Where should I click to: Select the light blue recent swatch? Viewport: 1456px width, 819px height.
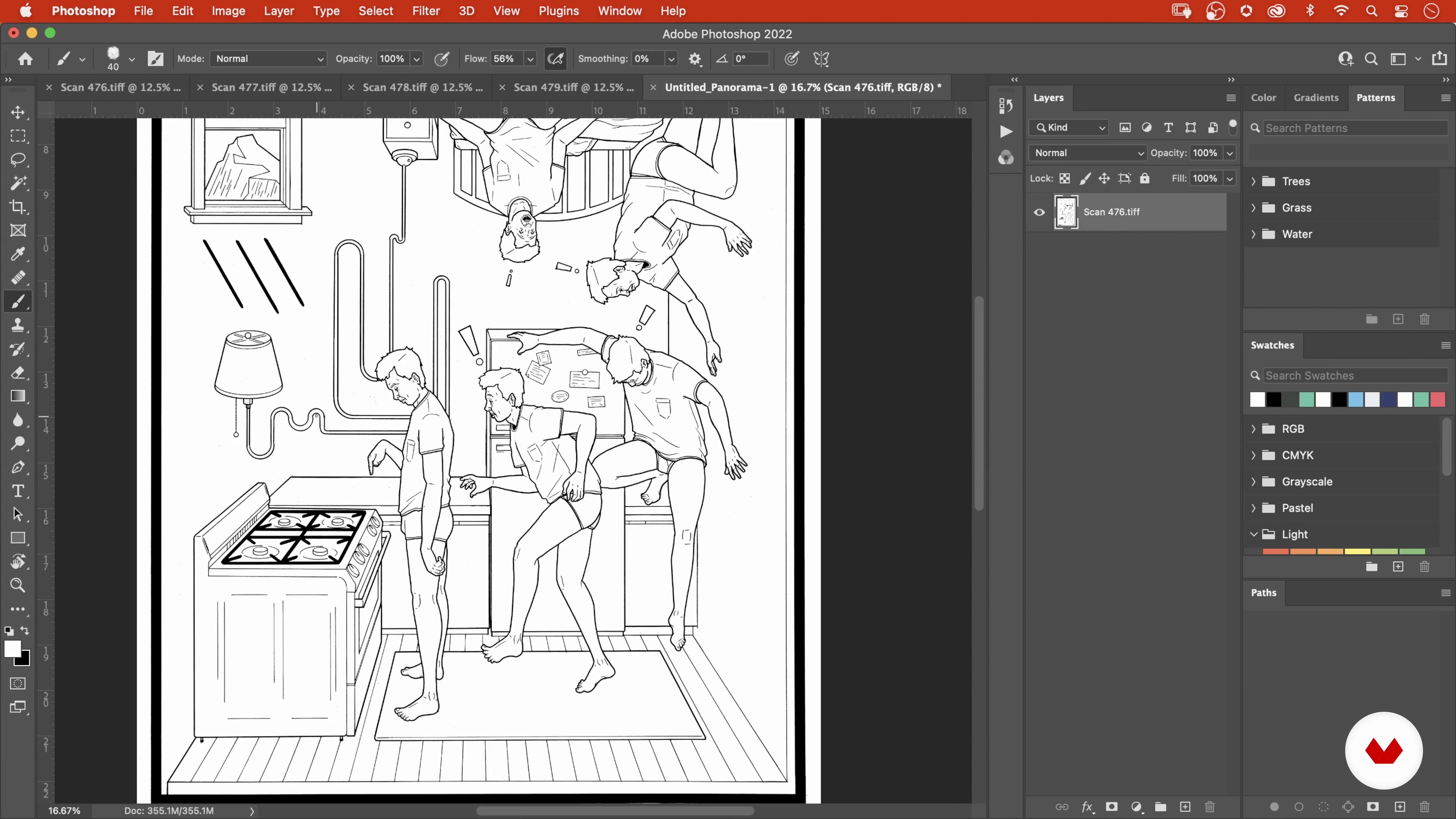(1356, 400)
